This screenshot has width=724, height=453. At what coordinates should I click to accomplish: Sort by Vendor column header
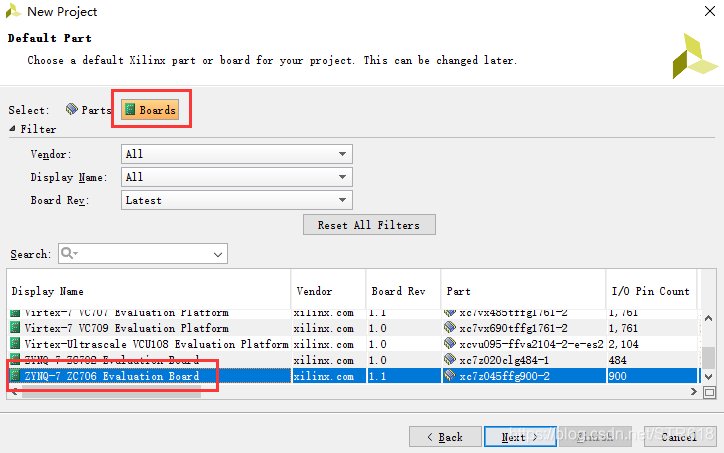(x=329, y=291)
